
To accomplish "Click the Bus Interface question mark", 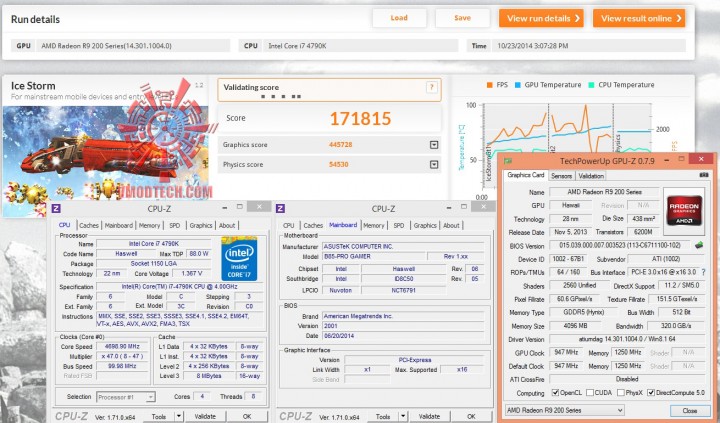I will point(703,272).
